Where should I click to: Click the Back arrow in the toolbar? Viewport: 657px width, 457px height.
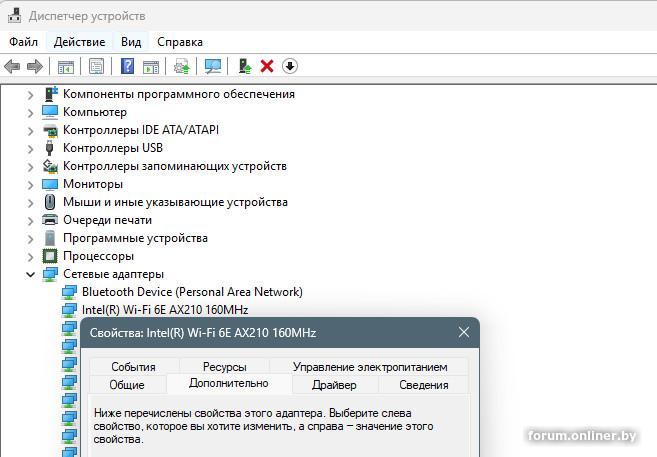(x=12, y=66)
